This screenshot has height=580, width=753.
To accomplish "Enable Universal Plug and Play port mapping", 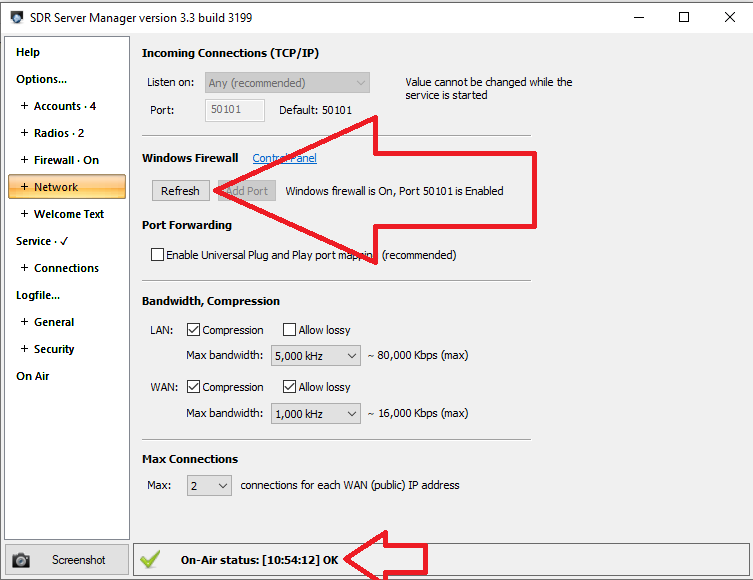I will click(157, 255).
